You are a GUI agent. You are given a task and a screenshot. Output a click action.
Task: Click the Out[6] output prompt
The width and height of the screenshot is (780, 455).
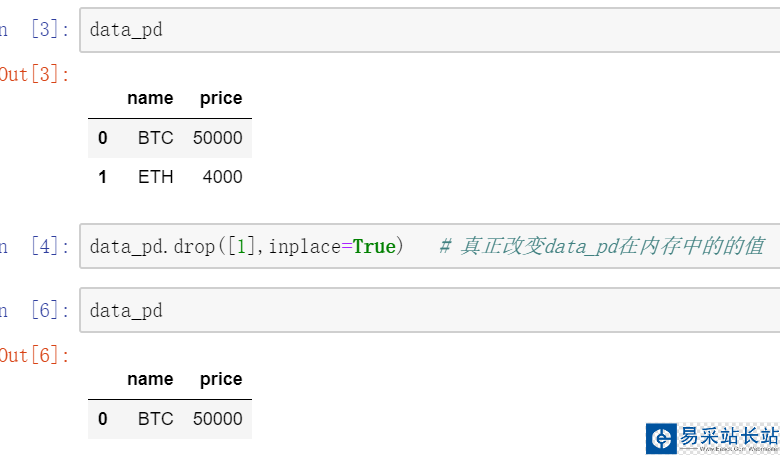pos(35,355)
